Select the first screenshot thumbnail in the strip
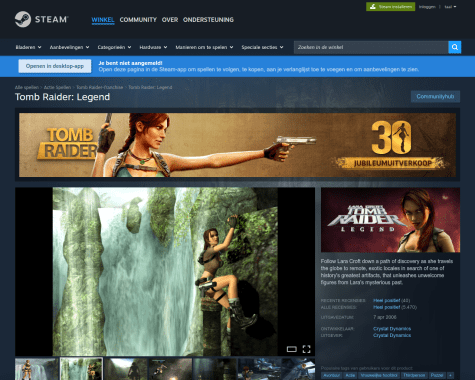 36,369
